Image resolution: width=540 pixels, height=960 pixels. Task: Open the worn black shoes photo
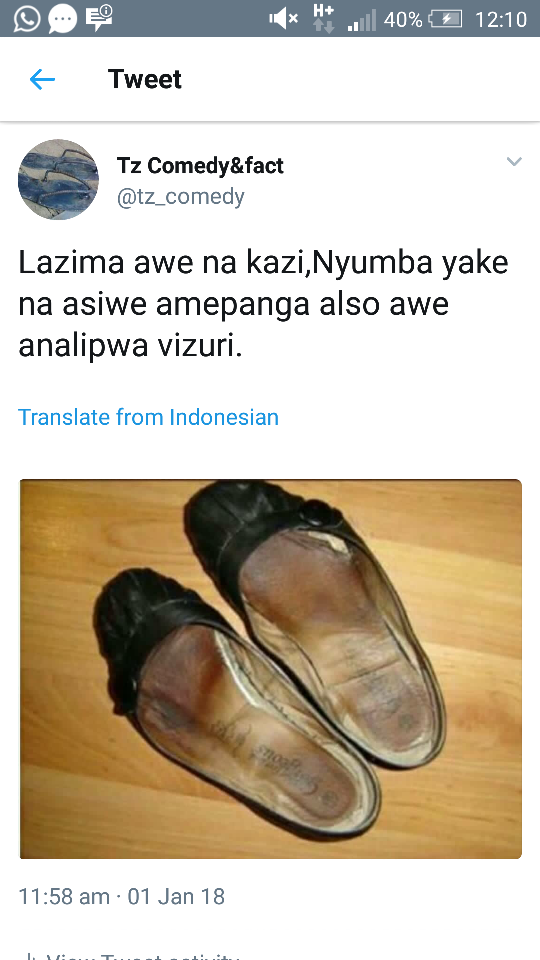click(271, 669)
